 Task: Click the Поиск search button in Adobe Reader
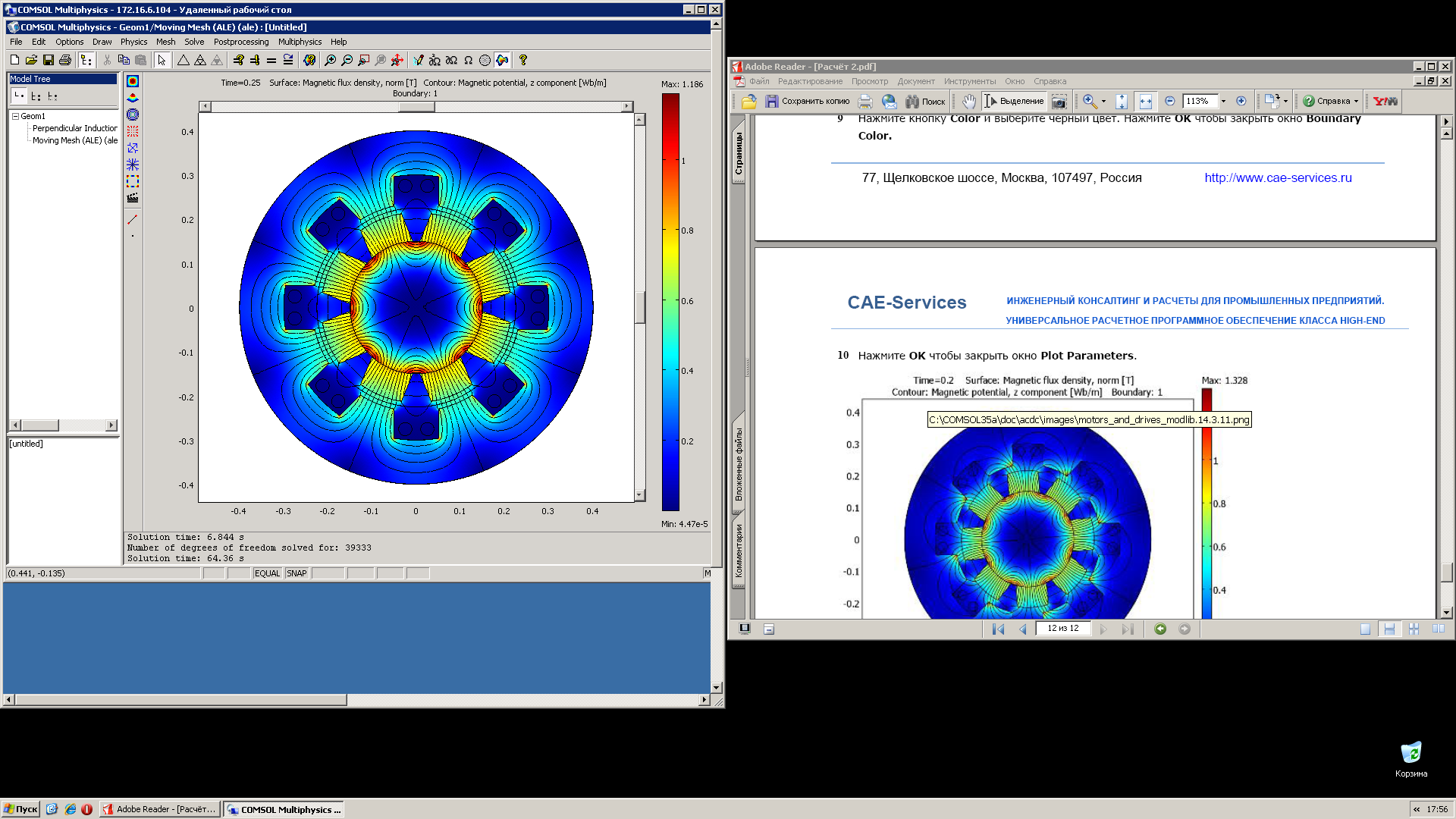click(x=925, y=101)
